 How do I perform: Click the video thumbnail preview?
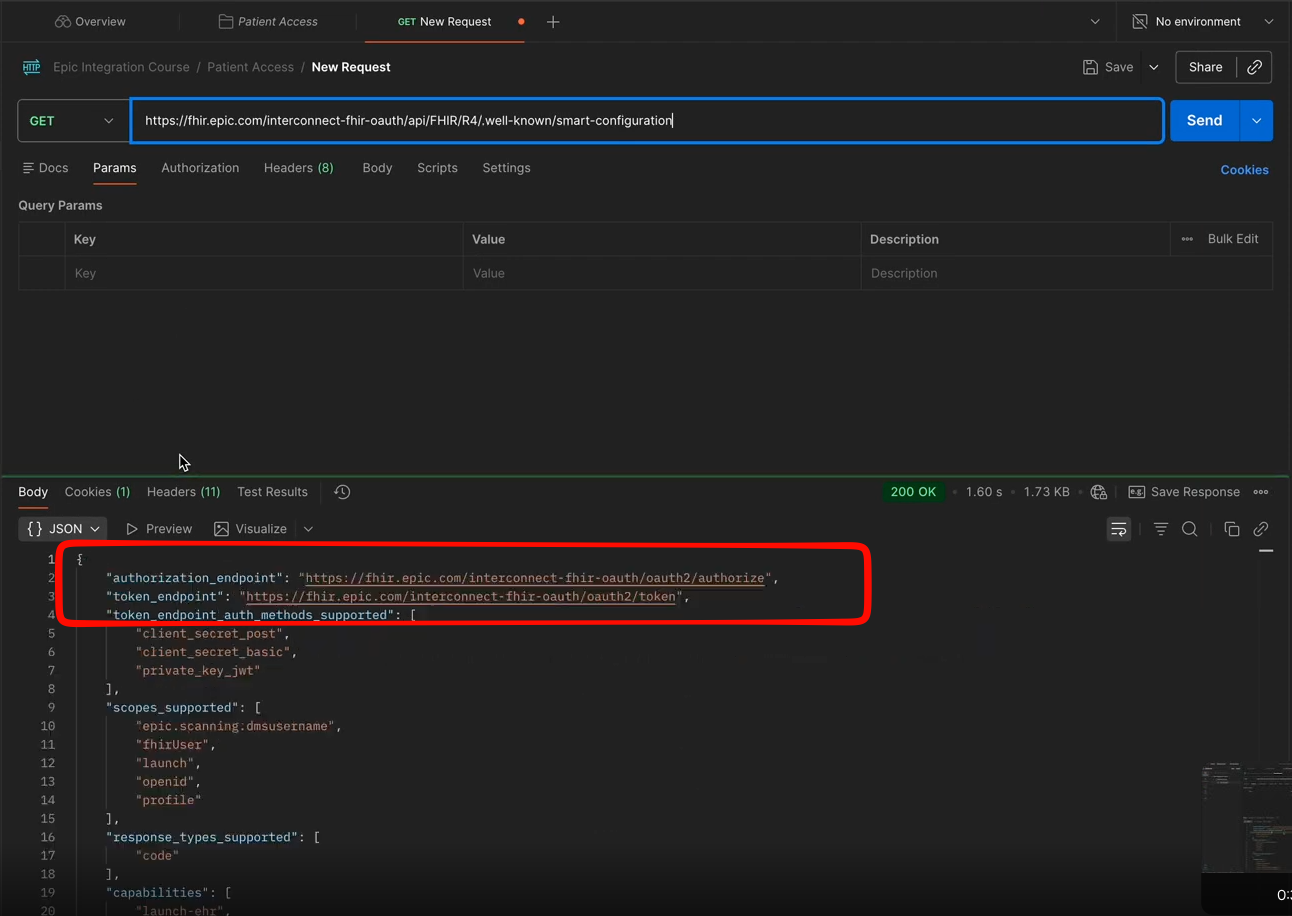point(1246,818)
